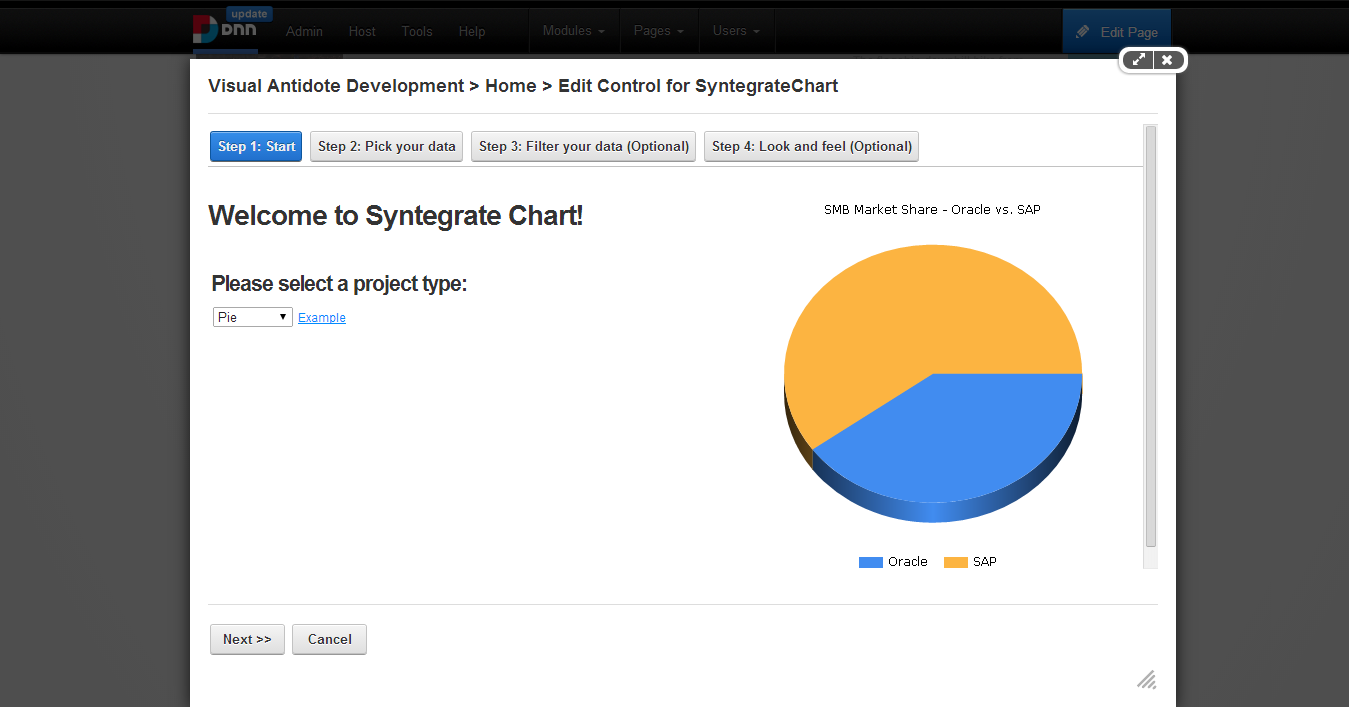Go to Step 3: Filter your data tab
The image size is (1349, 707).
click(x=584, y=146)
